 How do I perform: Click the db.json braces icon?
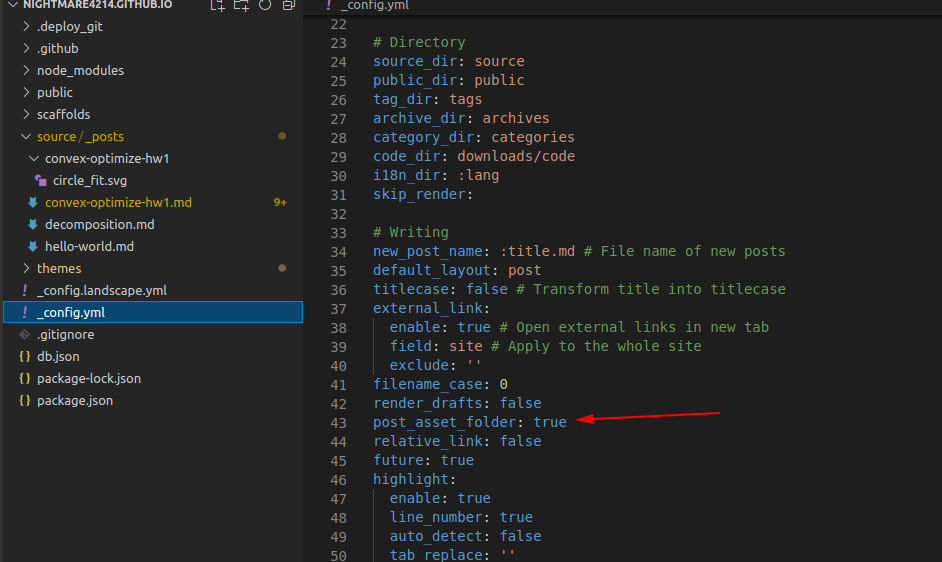25,356
